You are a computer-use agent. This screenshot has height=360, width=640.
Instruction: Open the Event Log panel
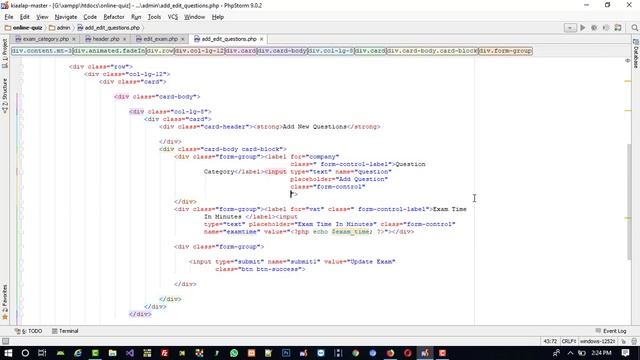pyautogui.click(x=611, y=331)
